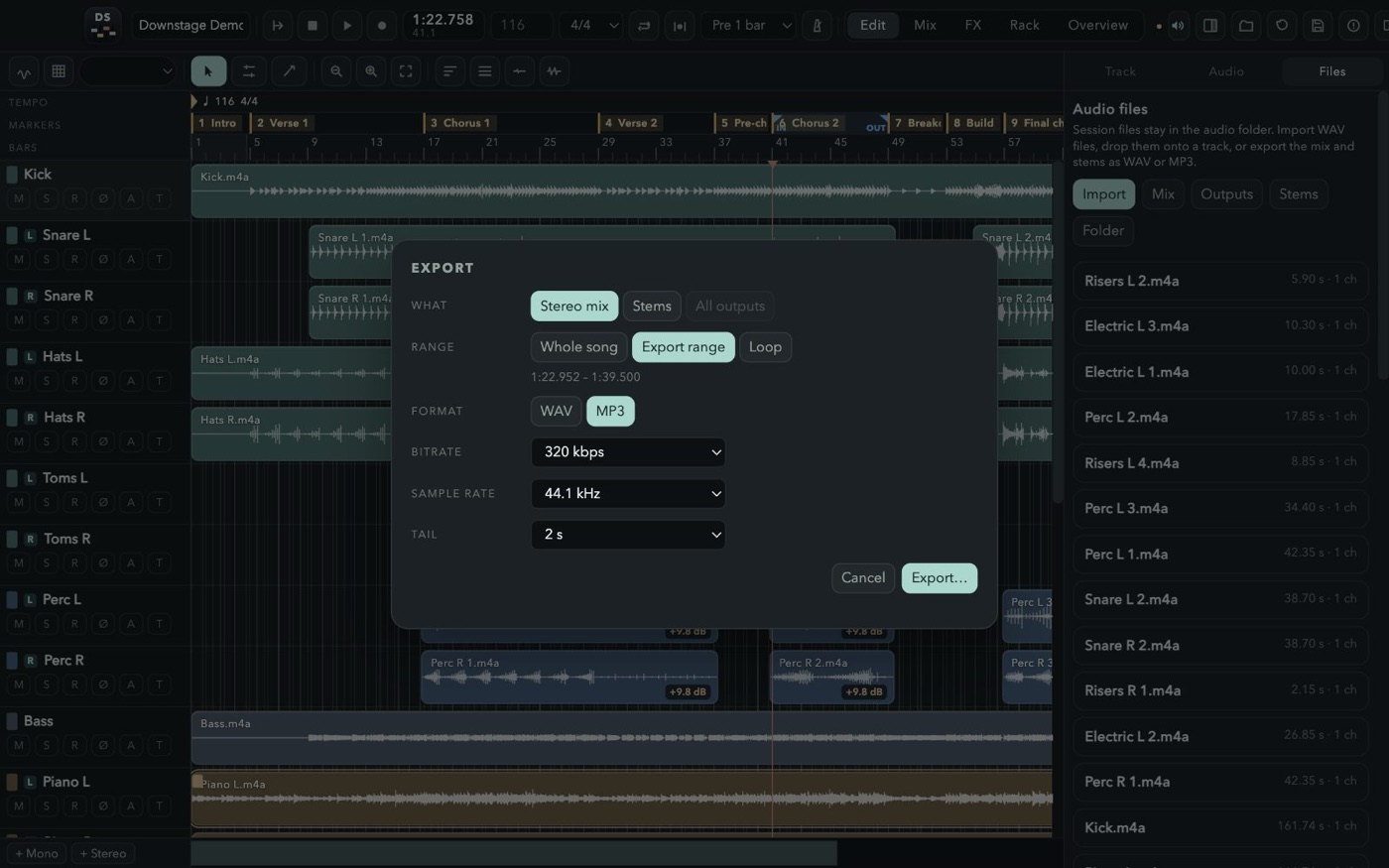Open the folder icon in the top bar

(1246, 26)
